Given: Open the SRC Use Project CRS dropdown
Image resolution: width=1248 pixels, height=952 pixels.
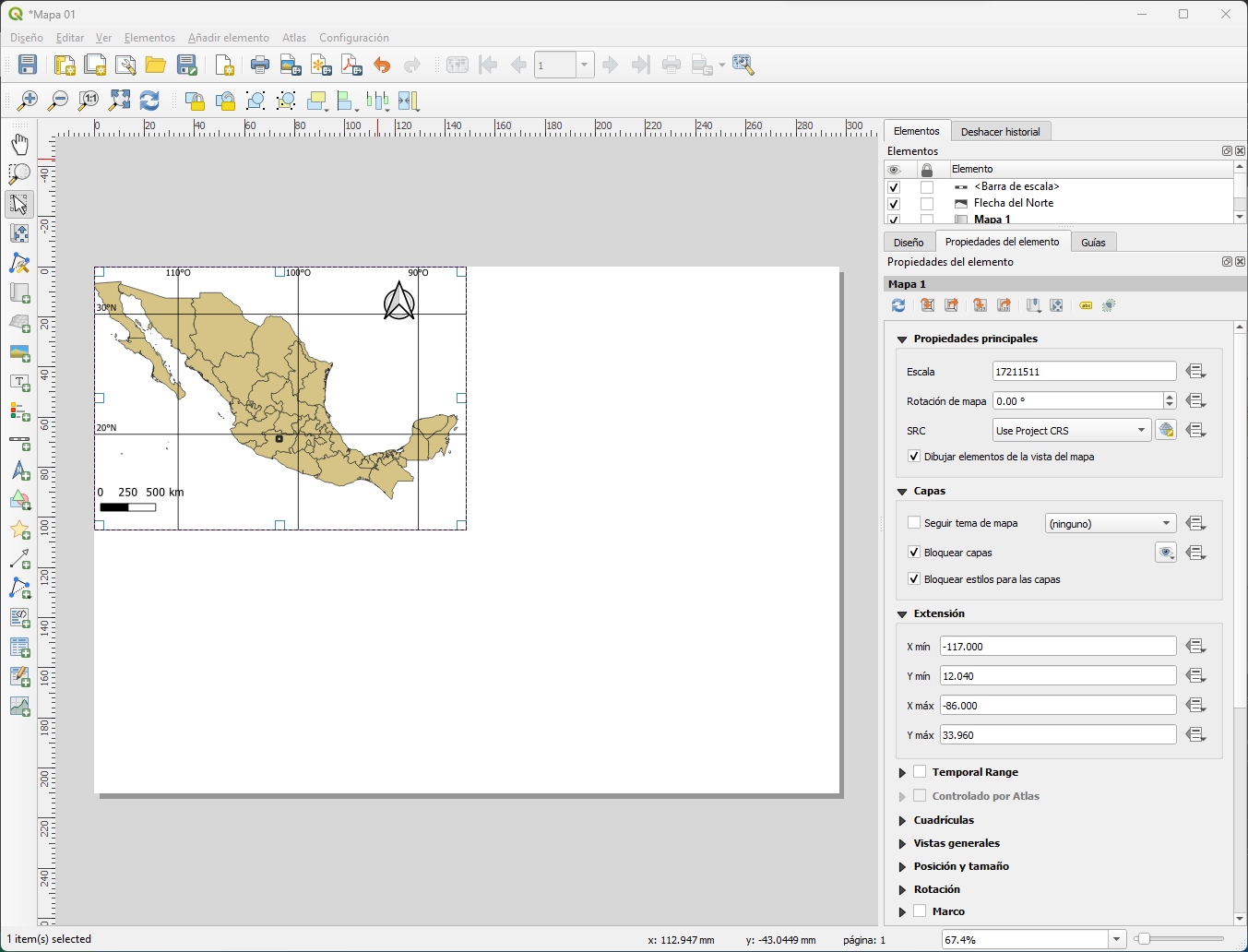Looking at the screenshot, I should (x=1072, y=430).
